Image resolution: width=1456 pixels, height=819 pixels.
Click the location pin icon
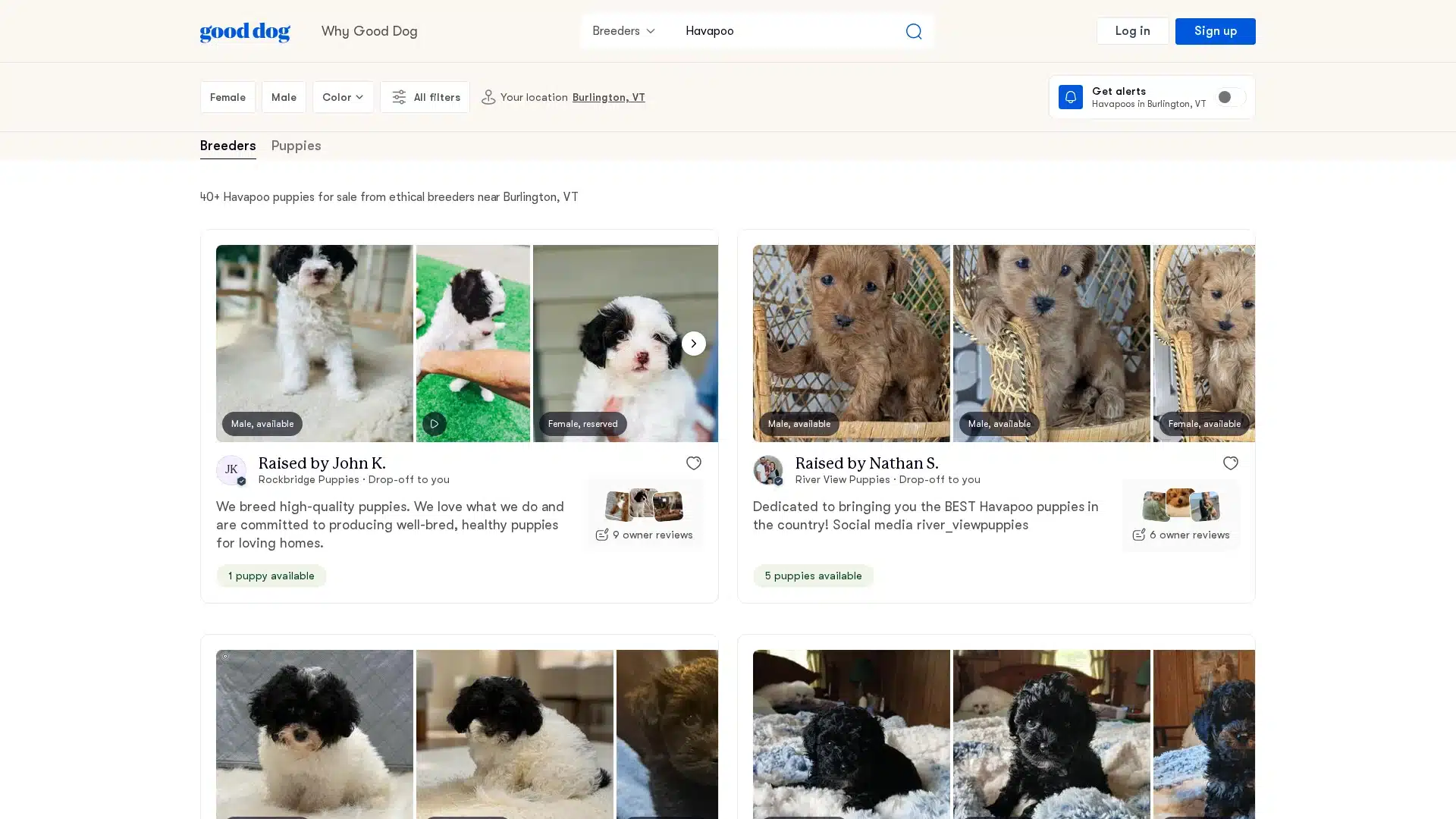(488, 97)
